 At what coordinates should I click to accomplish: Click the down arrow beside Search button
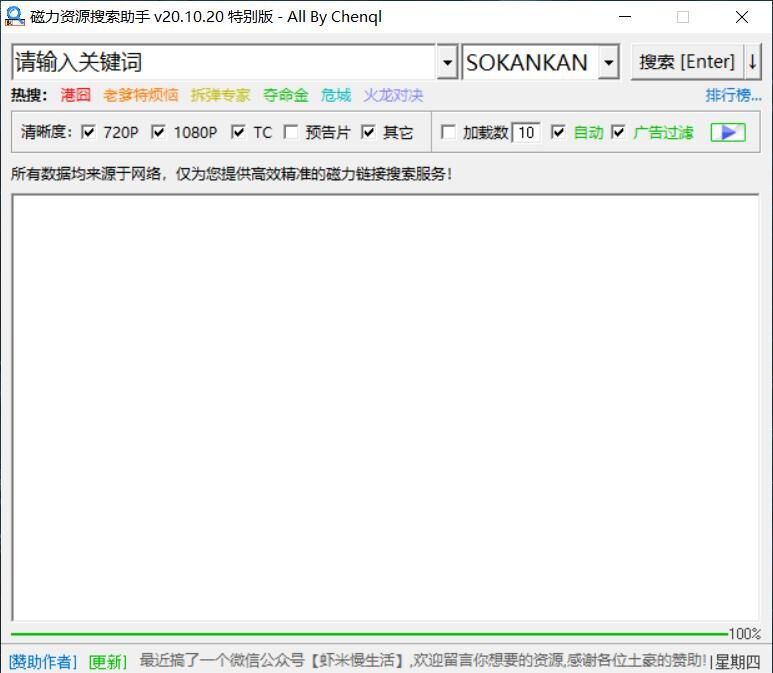pos(753,62)
